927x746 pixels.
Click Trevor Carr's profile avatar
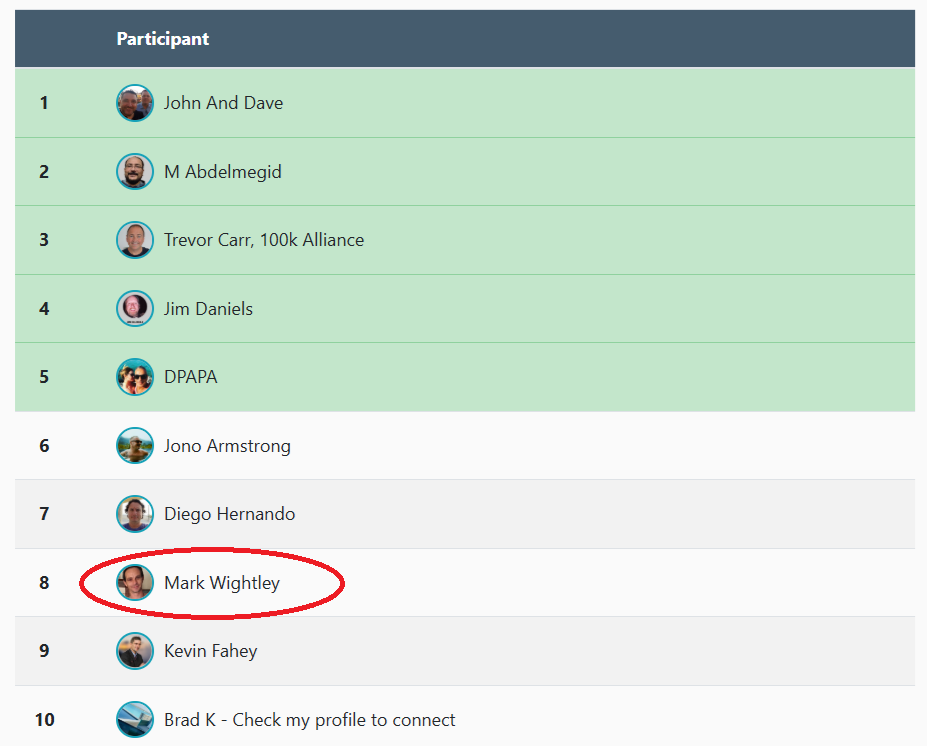135,240
